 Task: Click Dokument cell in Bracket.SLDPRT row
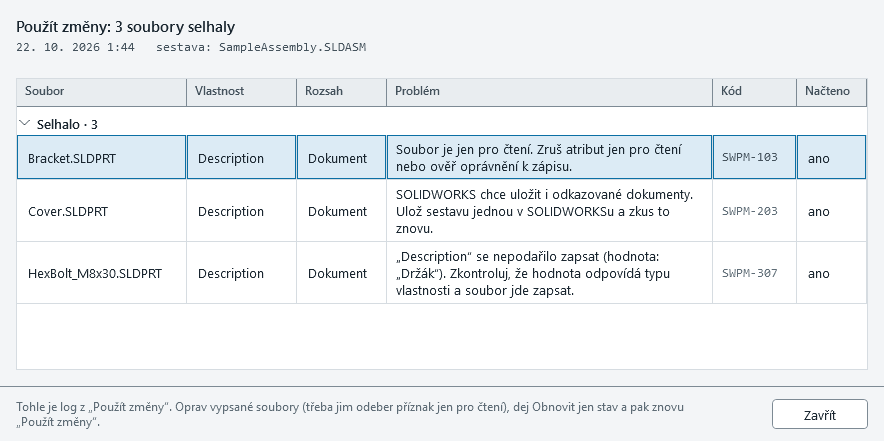pos(341,157)
